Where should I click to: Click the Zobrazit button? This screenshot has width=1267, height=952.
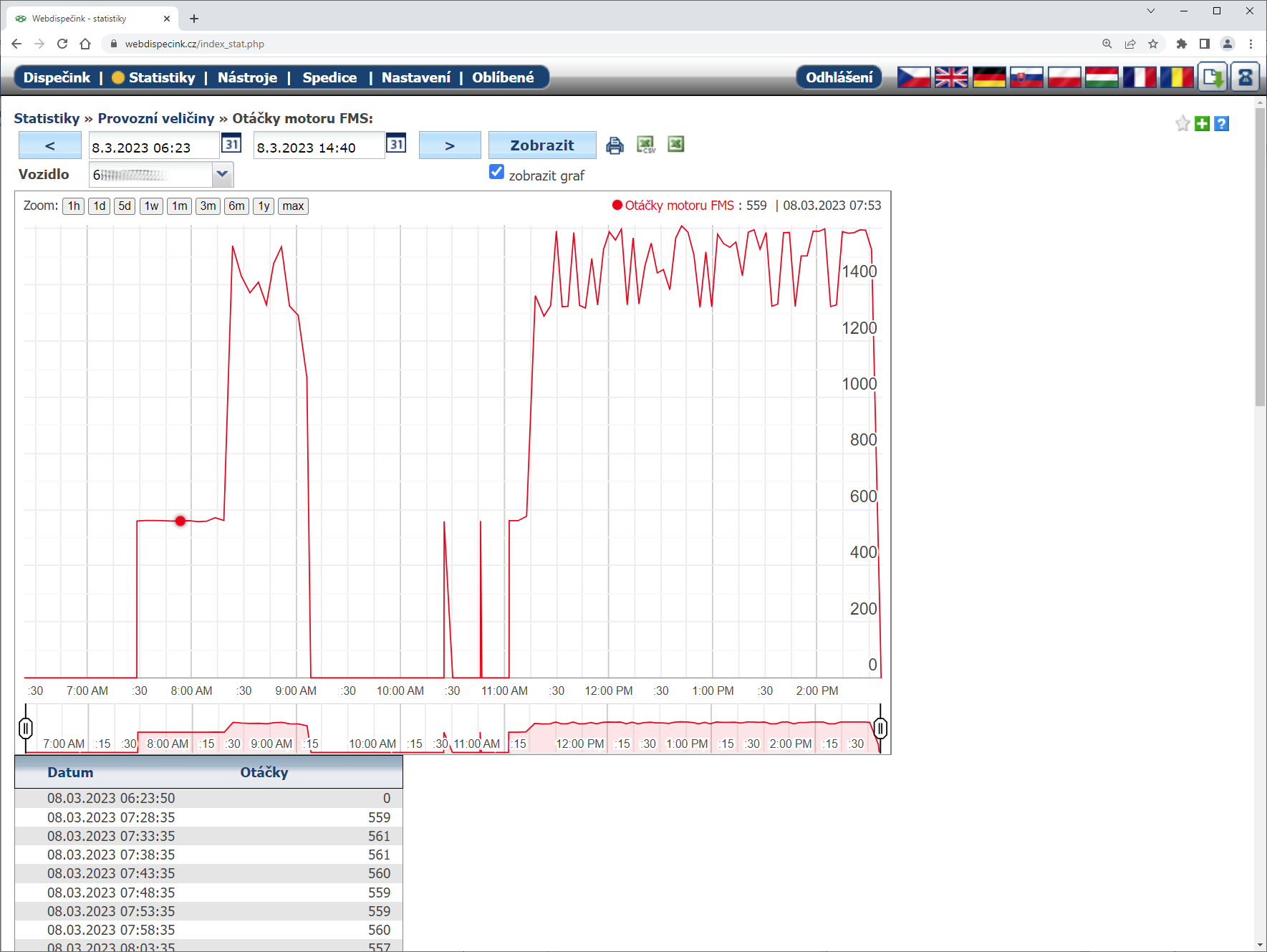coord(541,145)
